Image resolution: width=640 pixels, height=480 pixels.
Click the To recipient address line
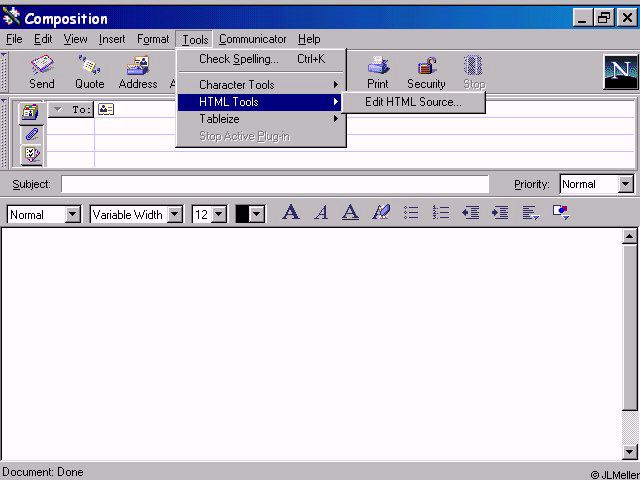(x=364, y=109)
